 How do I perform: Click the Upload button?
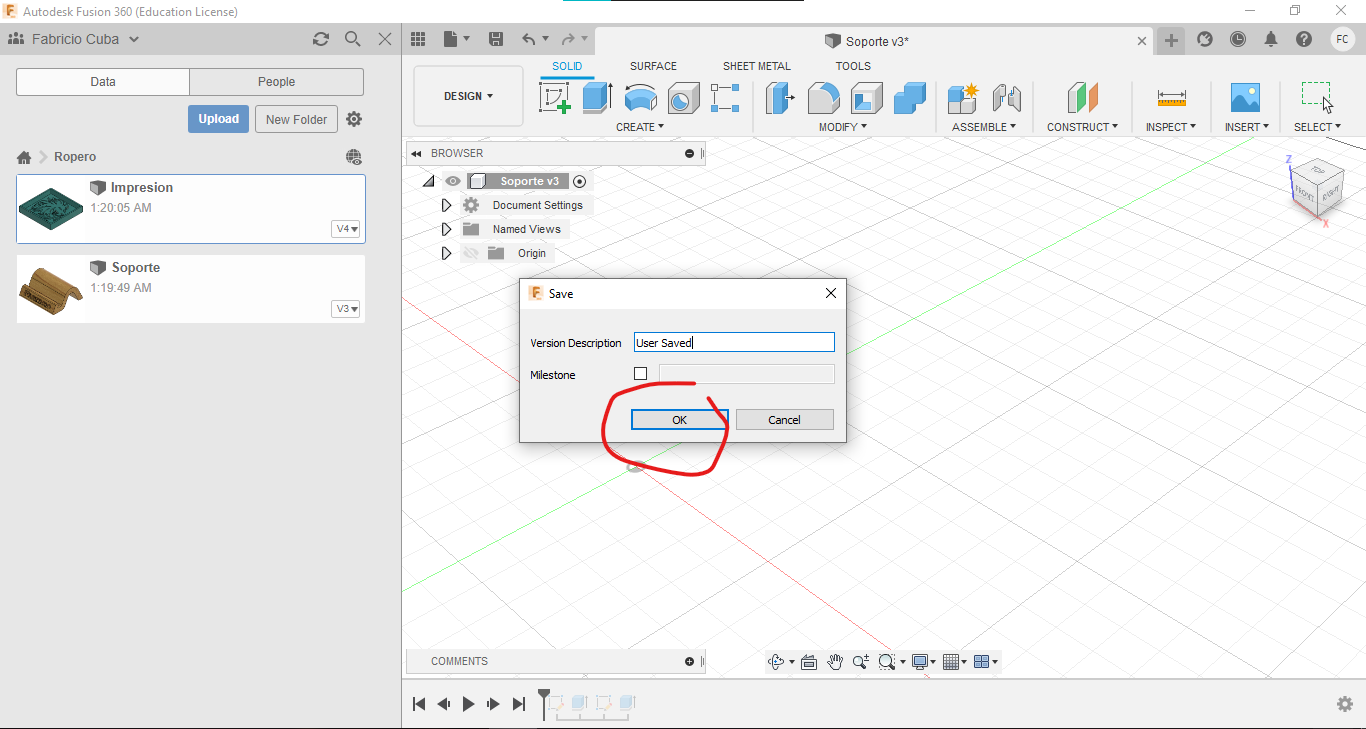[x=218, y=119]
